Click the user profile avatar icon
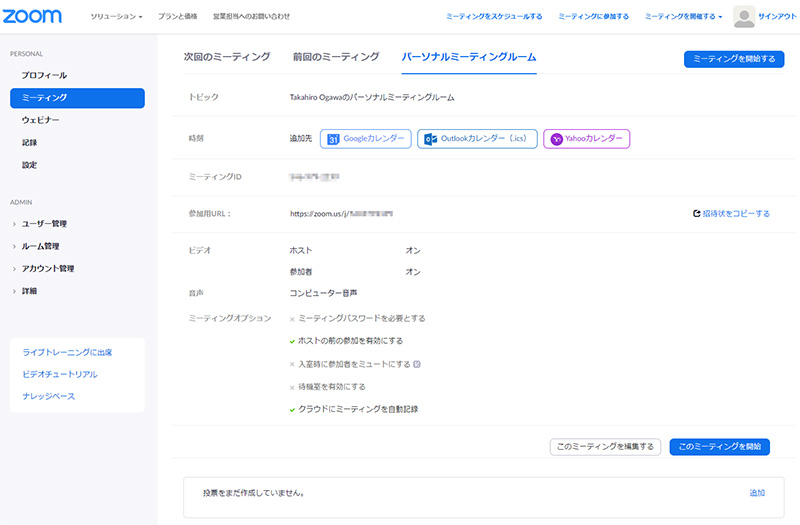 (x=744, y=16)
